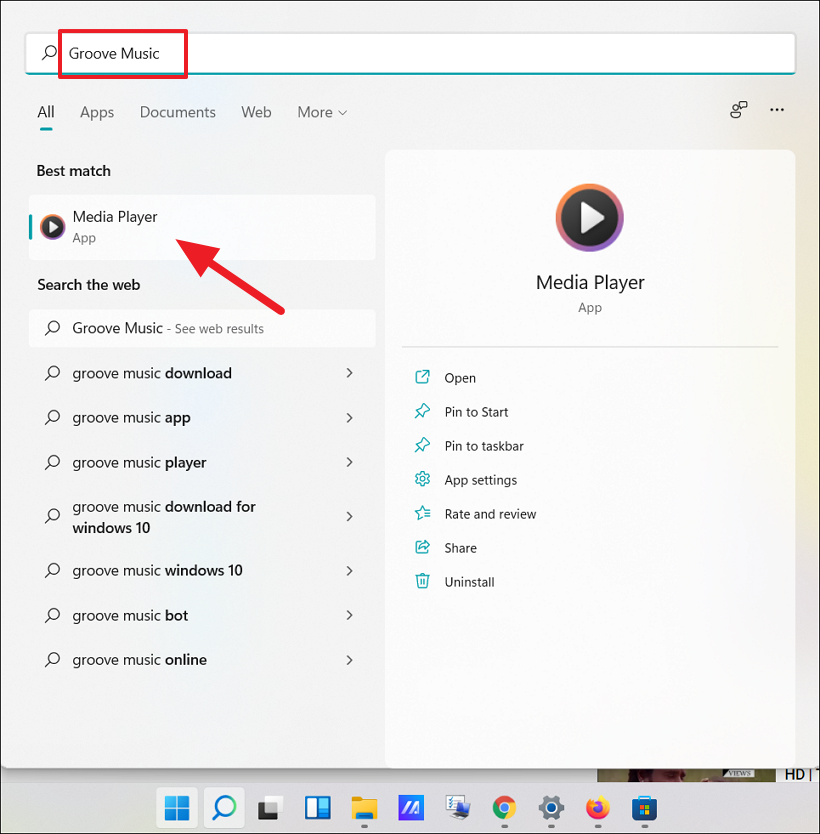Viewport: 820px width, 834px height.
Task: Click magnifier icon next to groove music bot
Action: click(x=52, y=615)
